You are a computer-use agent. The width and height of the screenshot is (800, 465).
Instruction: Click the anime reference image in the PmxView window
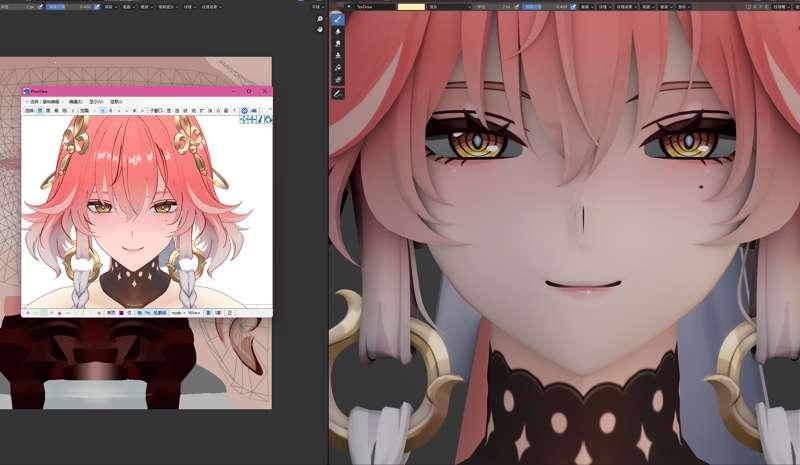tap(146, 212)
